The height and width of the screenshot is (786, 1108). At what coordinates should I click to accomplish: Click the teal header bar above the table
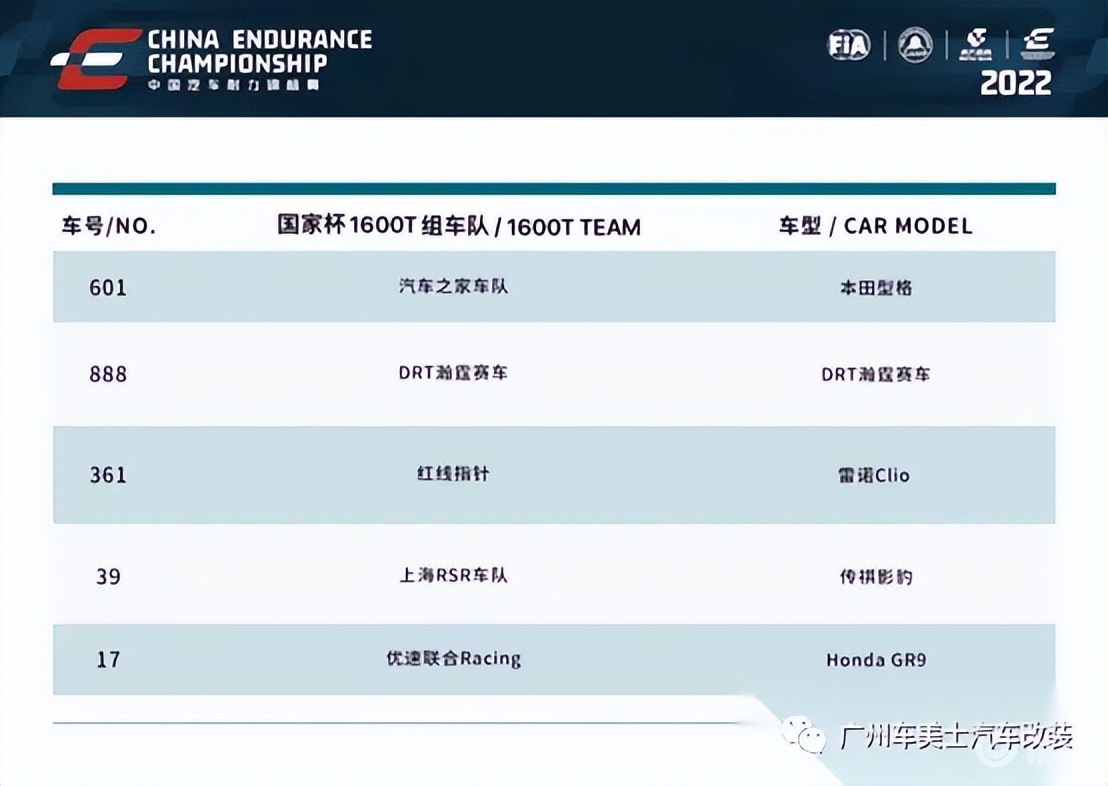(554, 186)
